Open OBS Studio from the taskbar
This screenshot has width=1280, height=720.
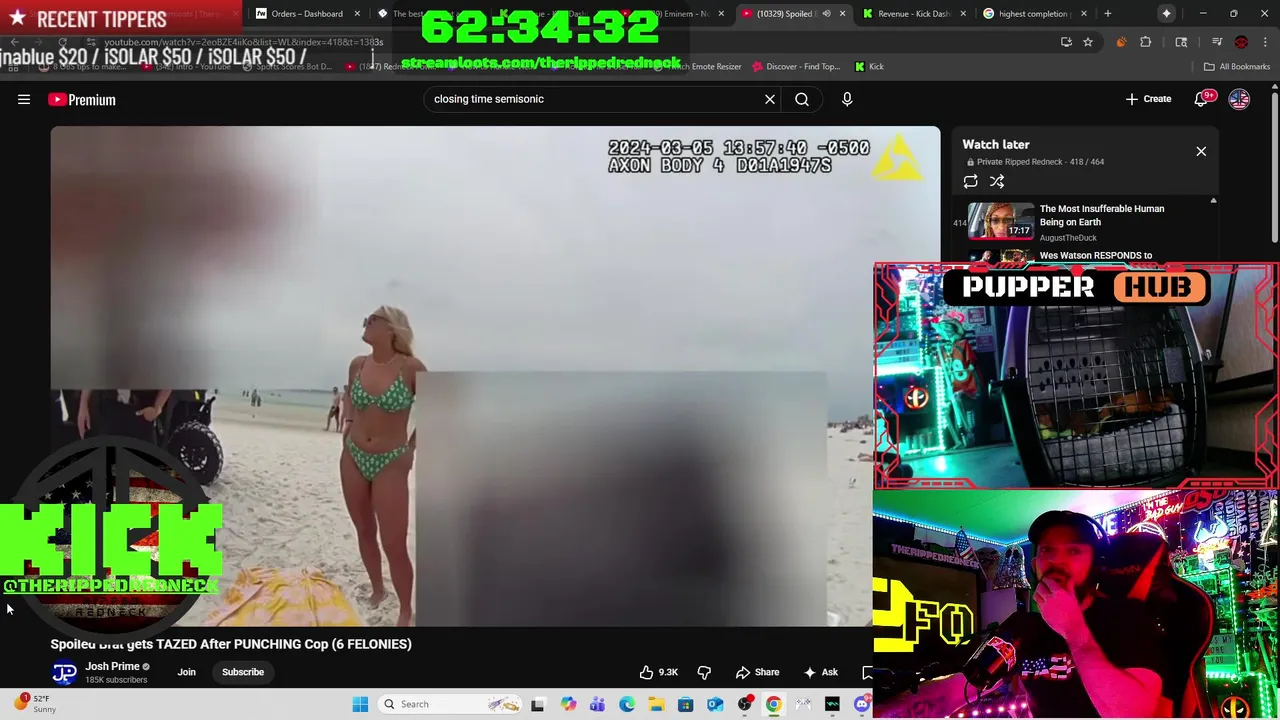[745, 704]
